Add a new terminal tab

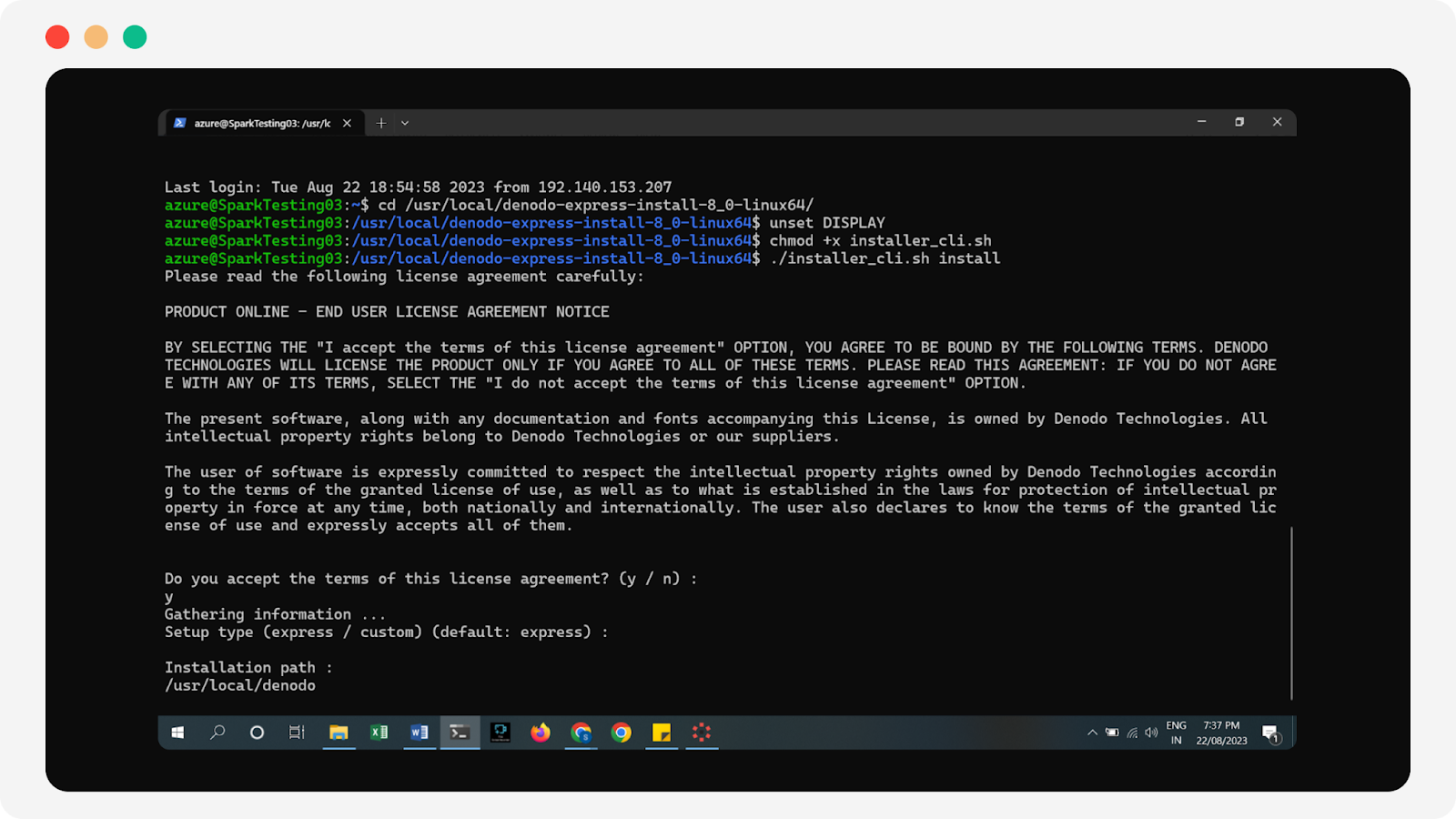(381, 123)
